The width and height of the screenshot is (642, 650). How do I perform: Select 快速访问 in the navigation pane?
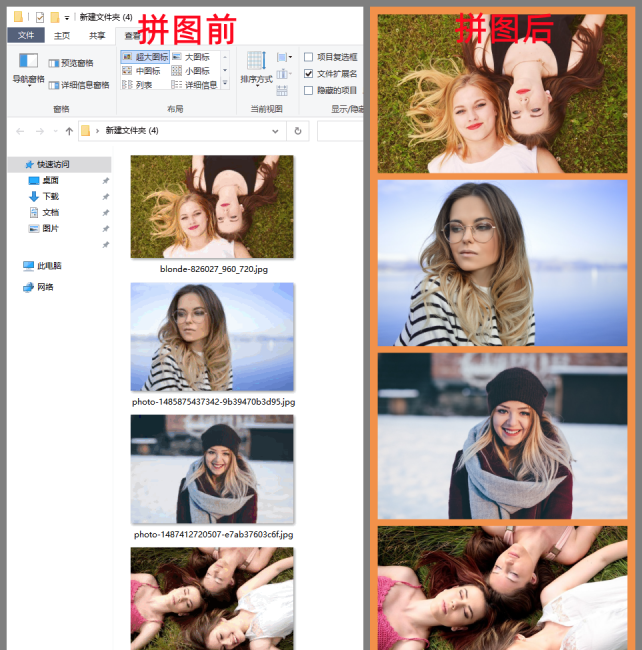coord(60,165)
